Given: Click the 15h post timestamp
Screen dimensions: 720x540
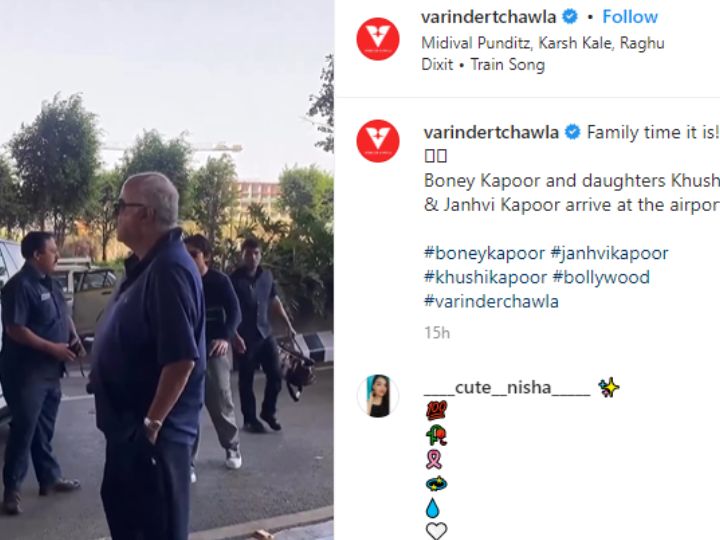Looking at the screenshot, I should pyautogui.click(x=437, y=333).
